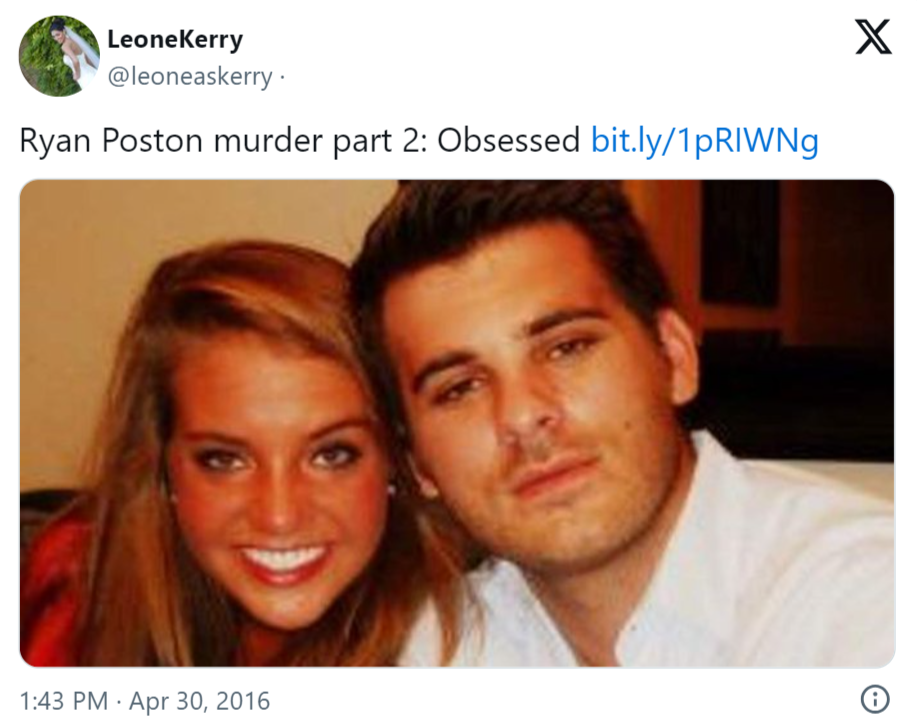Viewport: 917px width, 726px height.
Task: Click the LeoneKerry profile avatar
Action: click(x=59, y=56)
